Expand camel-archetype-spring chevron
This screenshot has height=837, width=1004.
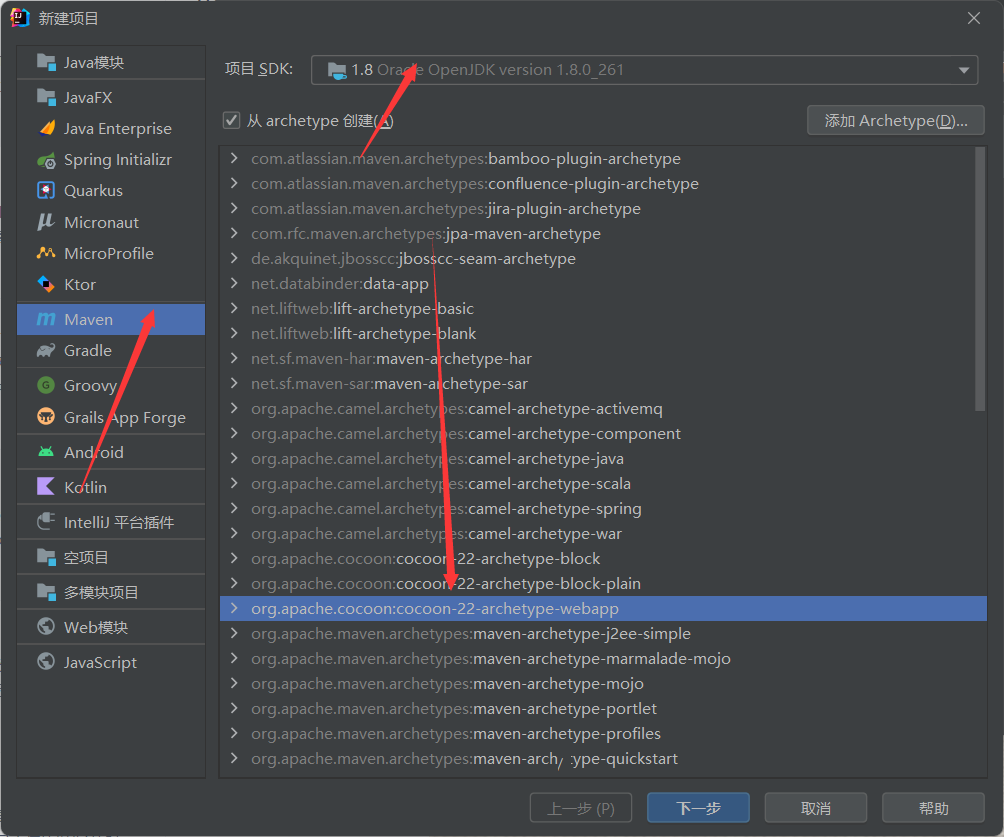234,508
